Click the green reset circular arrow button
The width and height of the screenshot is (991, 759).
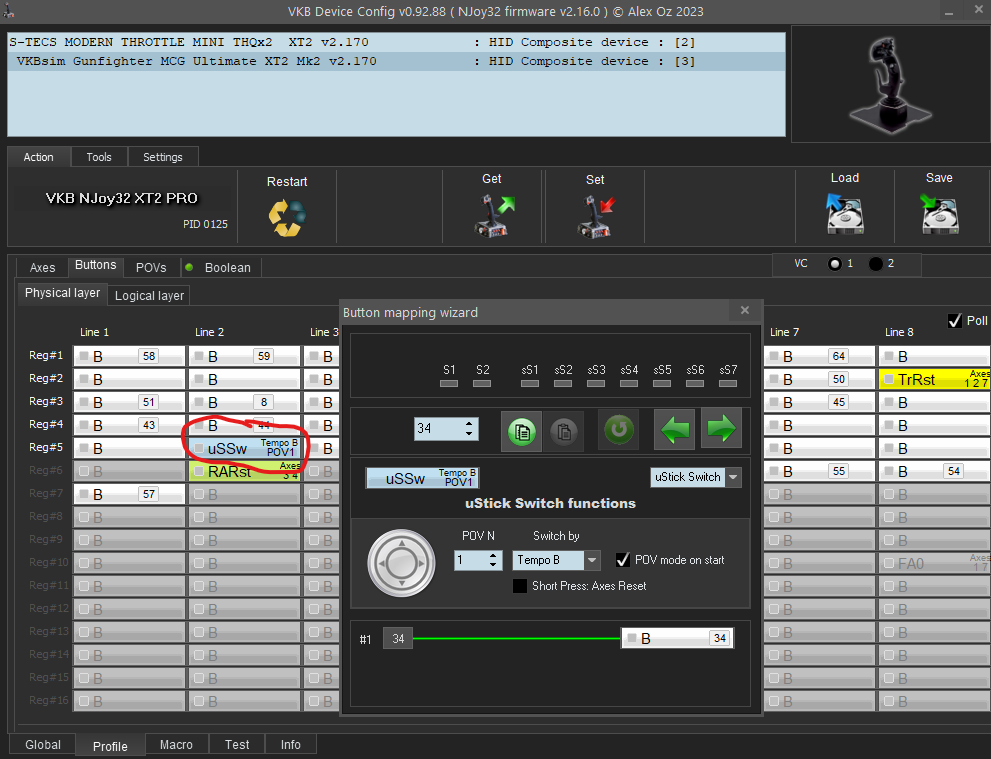point(619,430)
